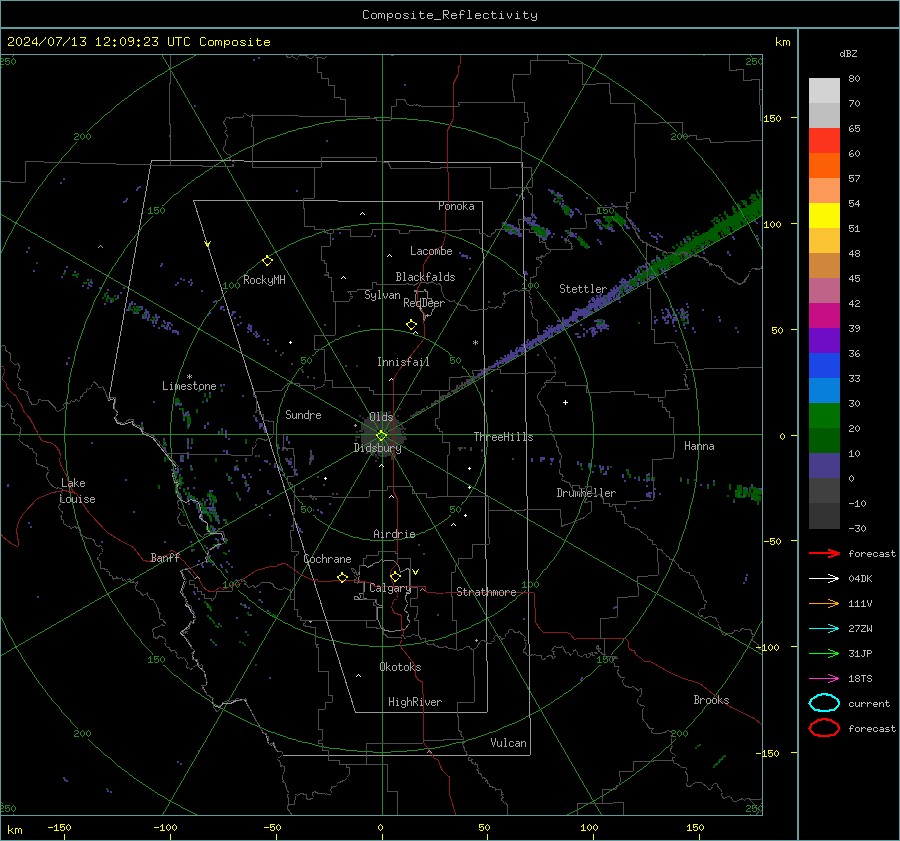Image resolution: width=900 pixels, height=841 pixels.
Task: Click the -100 tick label on bottom axis
Action: (165, 828)
